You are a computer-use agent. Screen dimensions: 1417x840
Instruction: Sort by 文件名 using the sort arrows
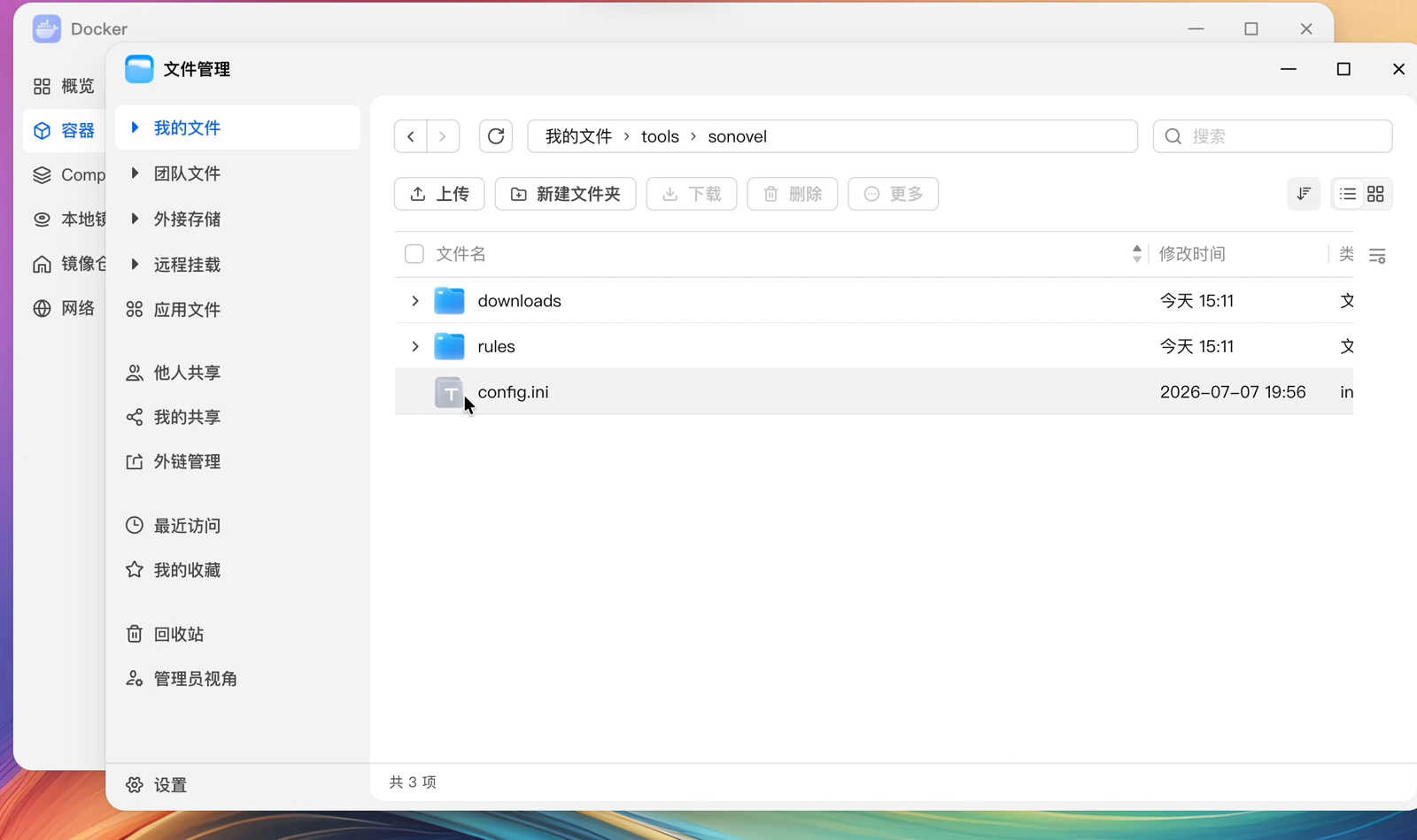pyautogui.click(x=1137, y=254)
